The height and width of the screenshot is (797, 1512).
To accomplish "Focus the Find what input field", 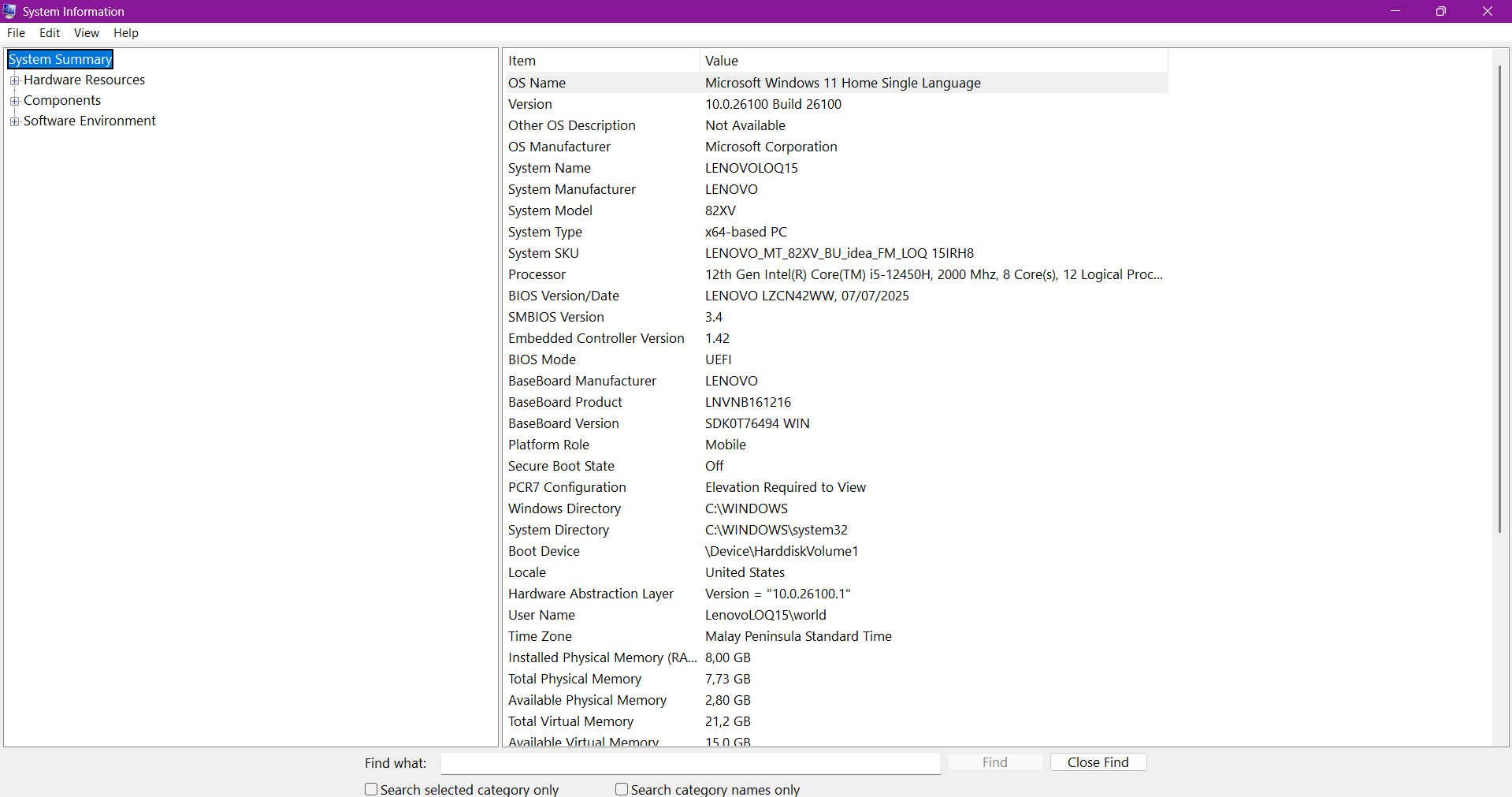I will [x=691, y=763].
